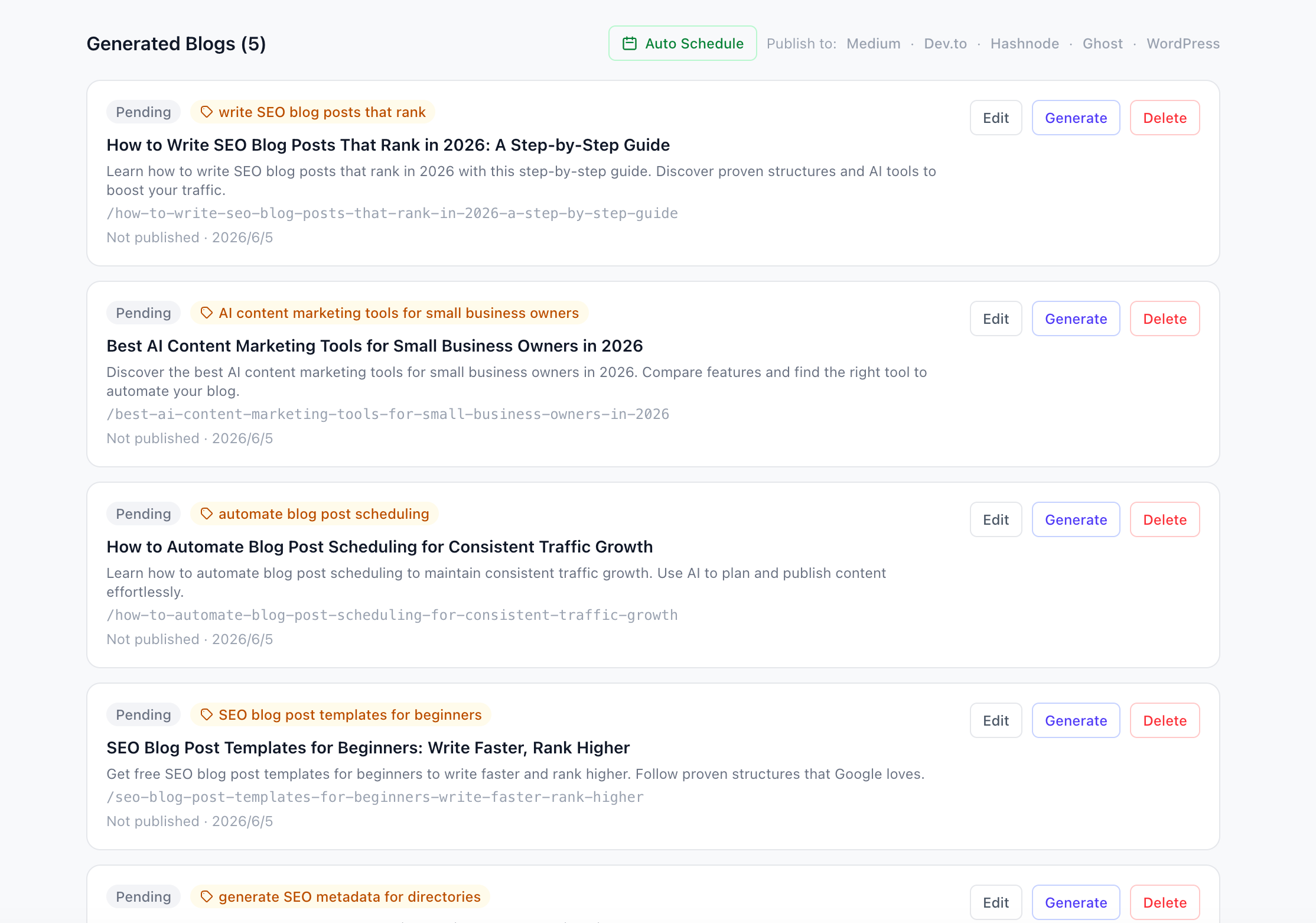
Task: Click tag icon beside 'SEO blog post templates for beginners'
Action: [206, 714]
